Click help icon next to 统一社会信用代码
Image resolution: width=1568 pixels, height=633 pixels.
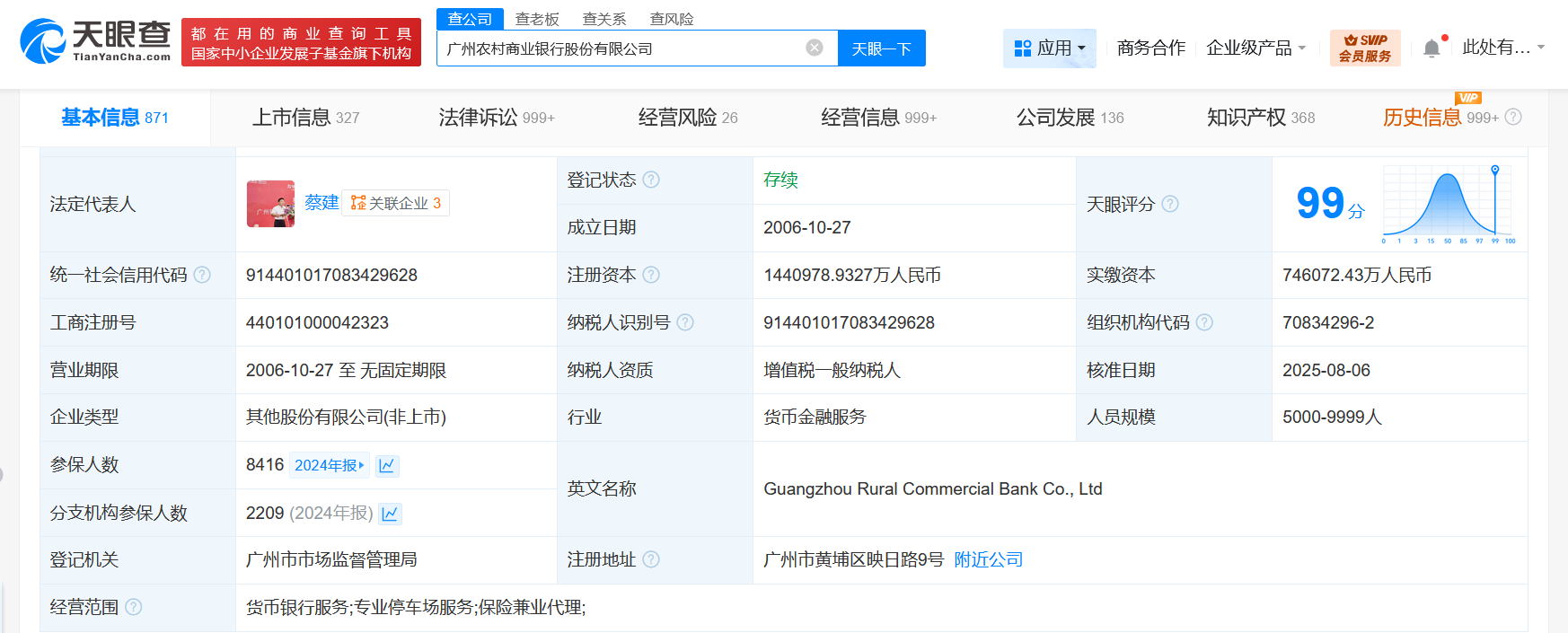(x=202, y=275)
